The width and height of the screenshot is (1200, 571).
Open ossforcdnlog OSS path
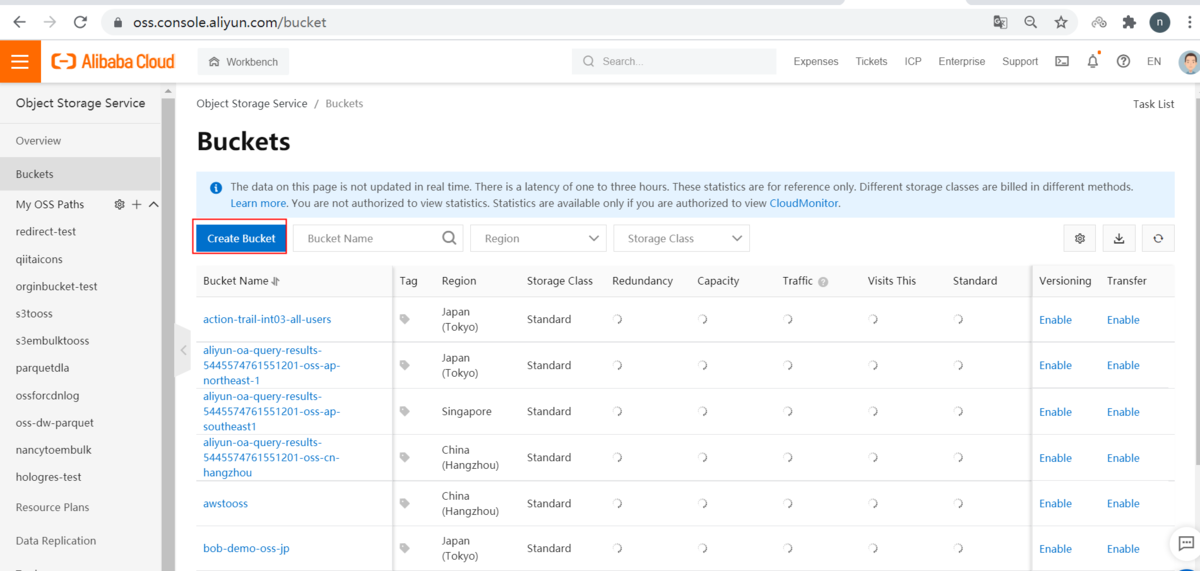[47, 395]
